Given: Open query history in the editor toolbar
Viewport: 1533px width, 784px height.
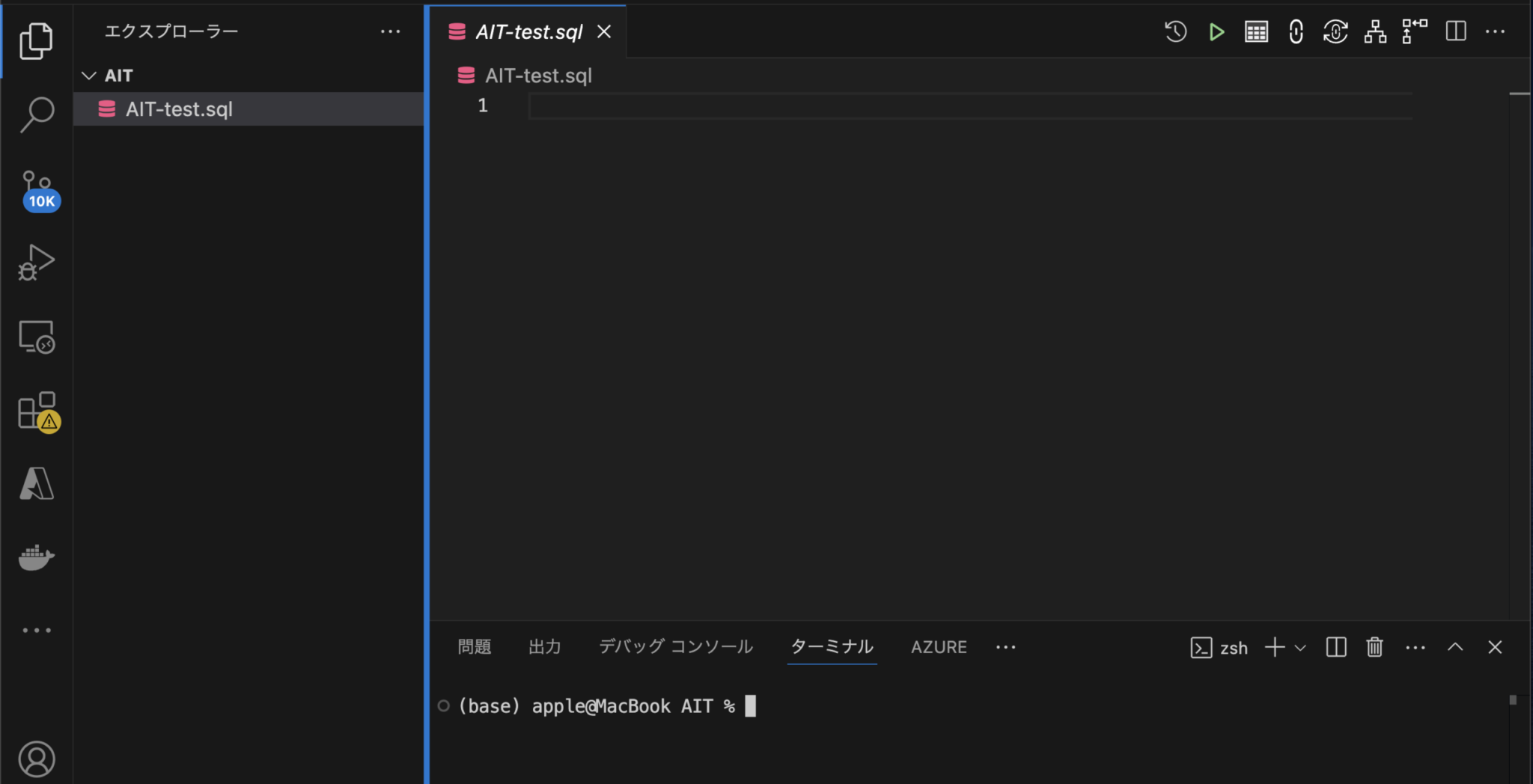Looking at the screenshot, I should 1176,31.
